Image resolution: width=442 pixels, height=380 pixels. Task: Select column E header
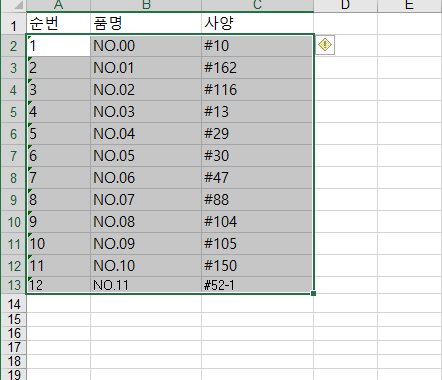[410, 5]
